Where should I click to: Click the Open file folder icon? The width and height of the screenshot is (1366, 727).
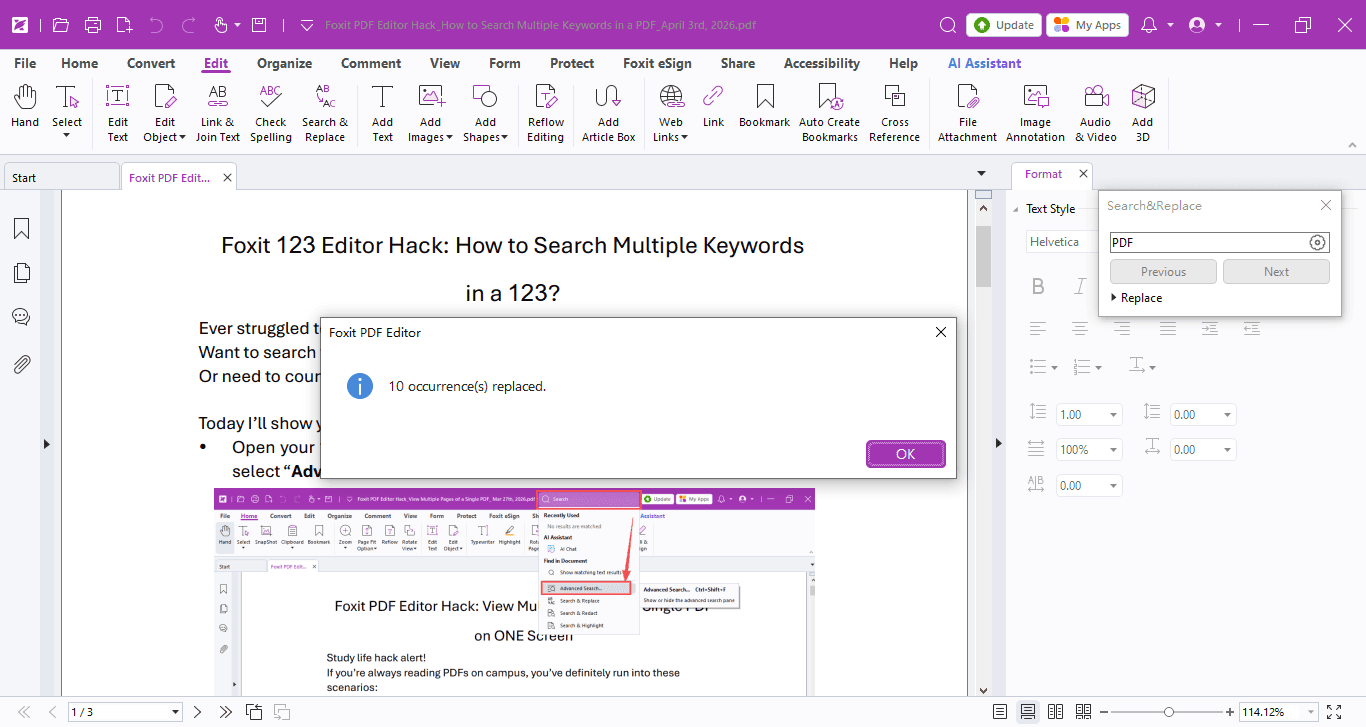[x=61, y=25]
